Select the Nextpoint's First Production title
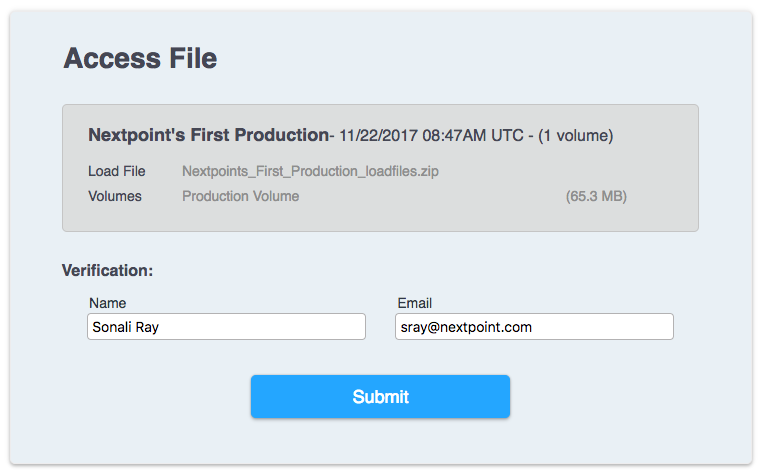The width and height of the screenshot is (764, 473). 208,135
